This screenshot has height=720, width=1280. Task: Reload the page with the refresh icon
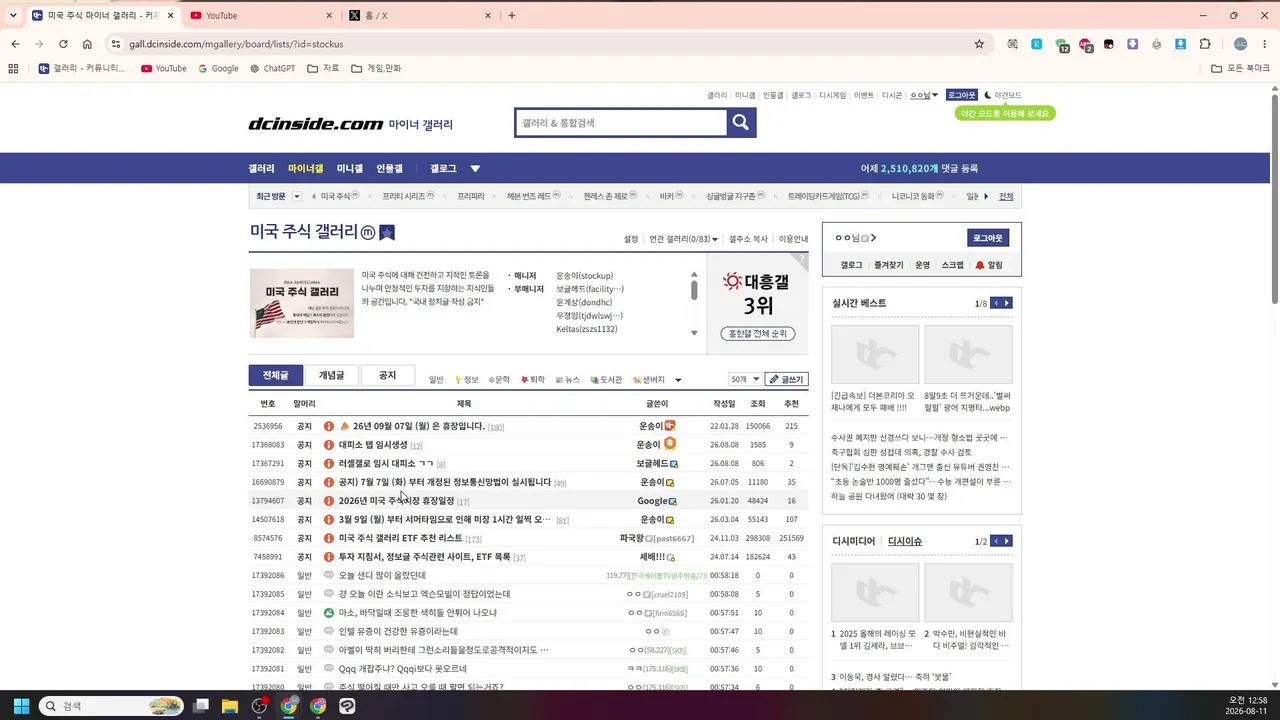pos(63,44)
